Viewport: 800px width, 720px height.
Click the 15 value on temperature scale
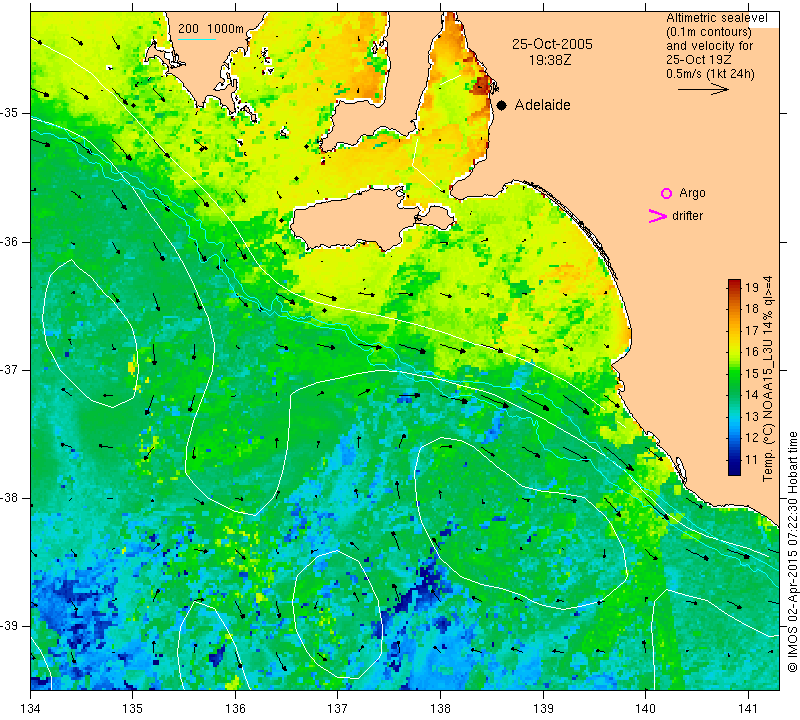point(752,374)
